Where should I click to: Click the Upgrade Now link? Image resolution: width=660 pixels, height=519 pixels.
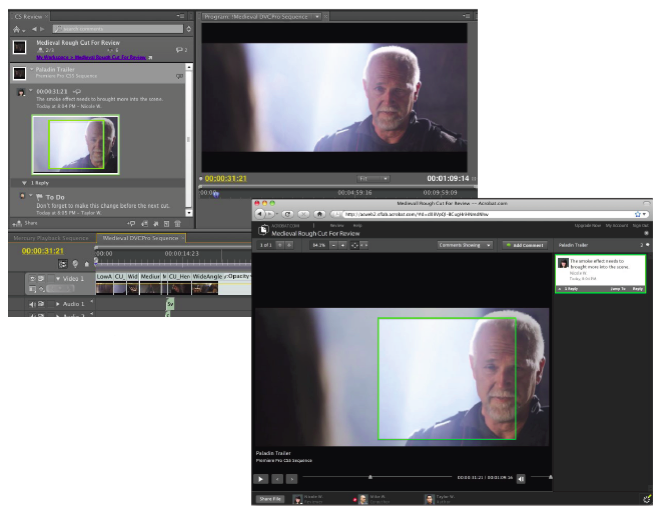[x=588, y=226]
